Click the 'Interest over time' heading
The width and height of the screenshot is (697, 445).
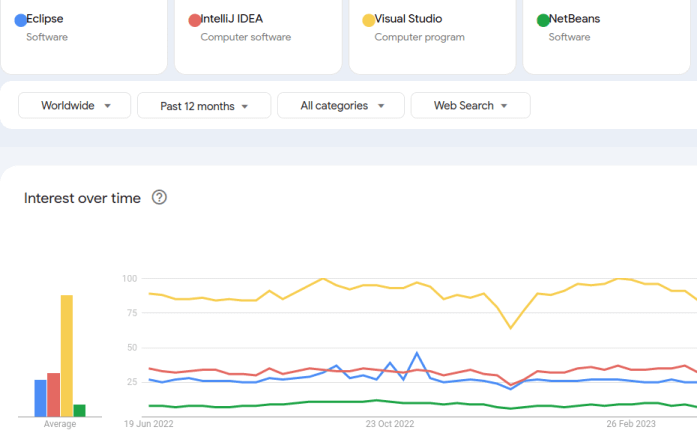[x=82, y=198]
